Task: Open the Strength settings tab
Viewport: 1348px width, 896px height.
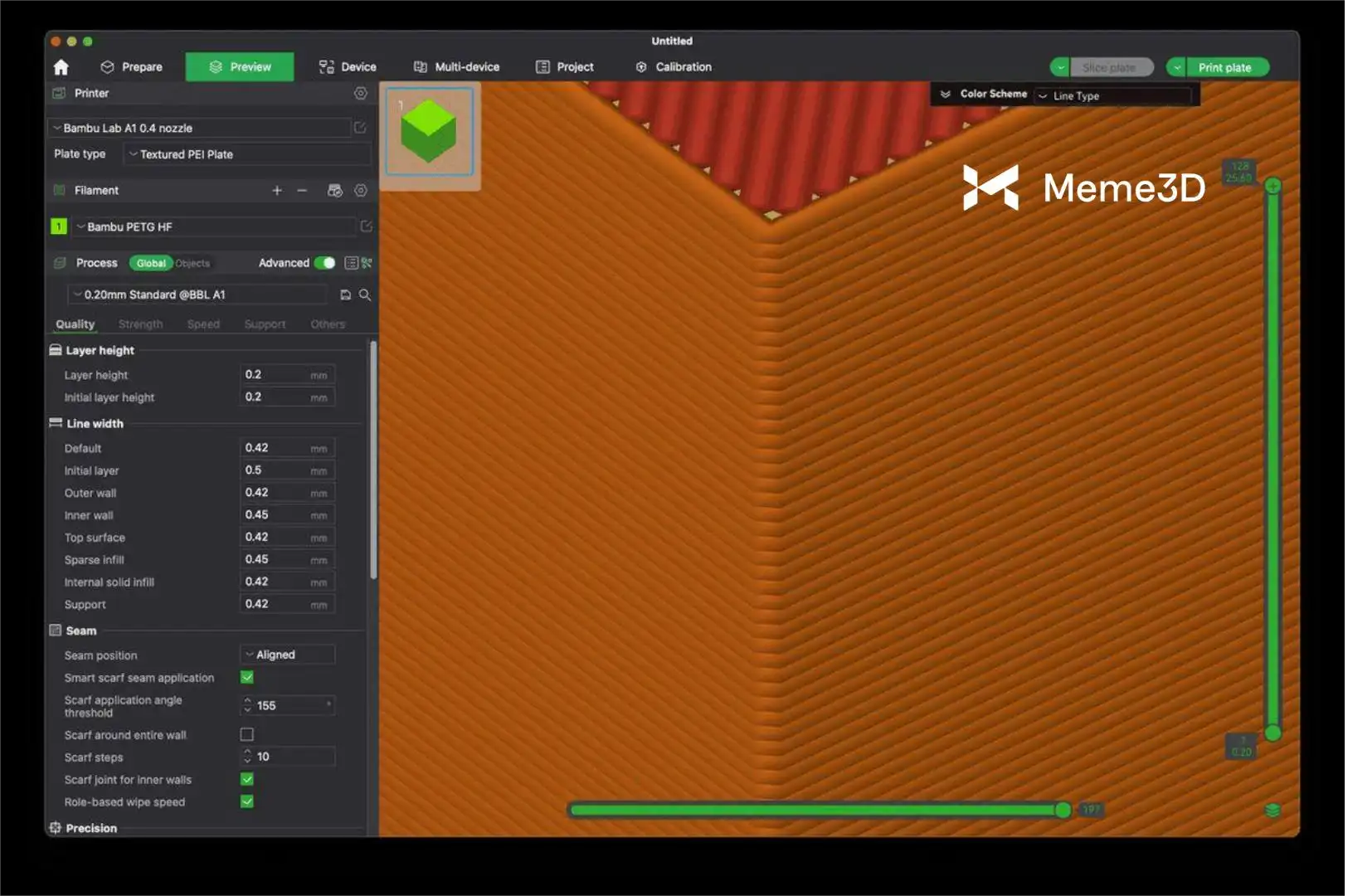Action: tap(140, 324)
